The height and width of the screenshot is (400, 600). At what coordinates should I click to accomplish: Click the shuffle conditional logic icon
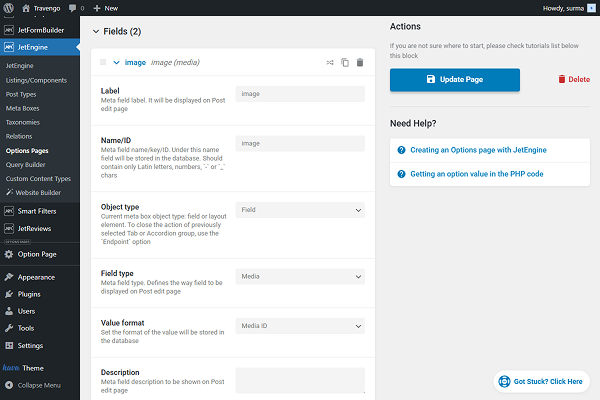click(330, 62)
